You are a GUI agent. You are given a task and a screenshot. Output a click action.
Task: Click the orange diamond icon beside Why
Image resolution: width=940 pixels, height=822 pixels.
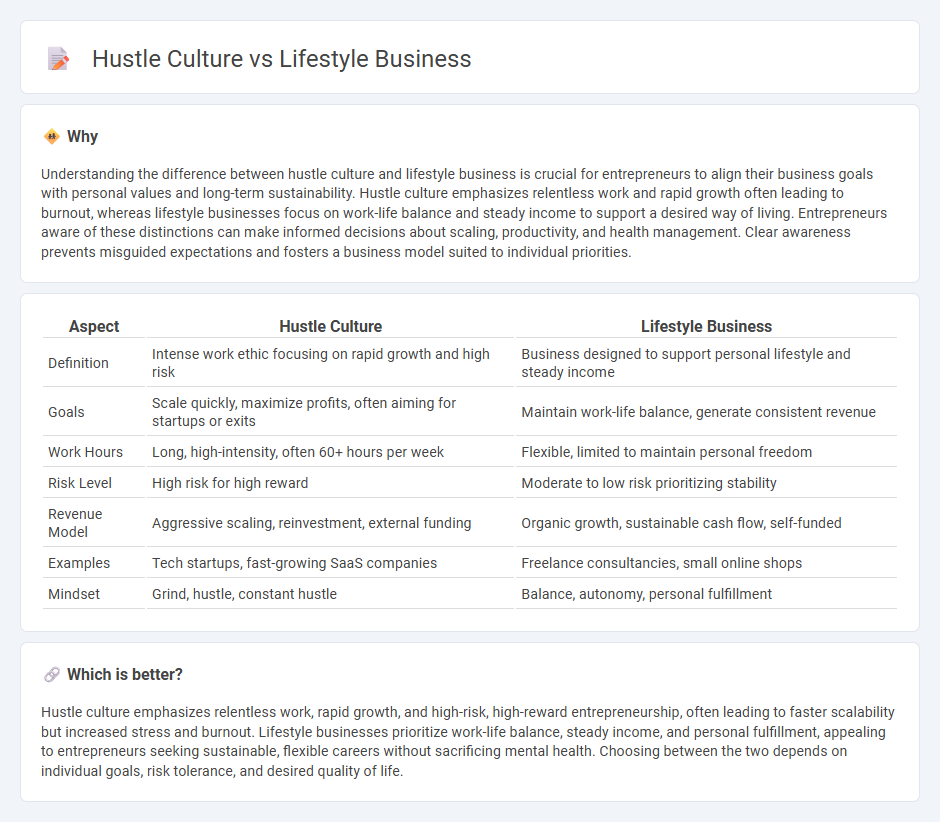click(x=52, y=137)
